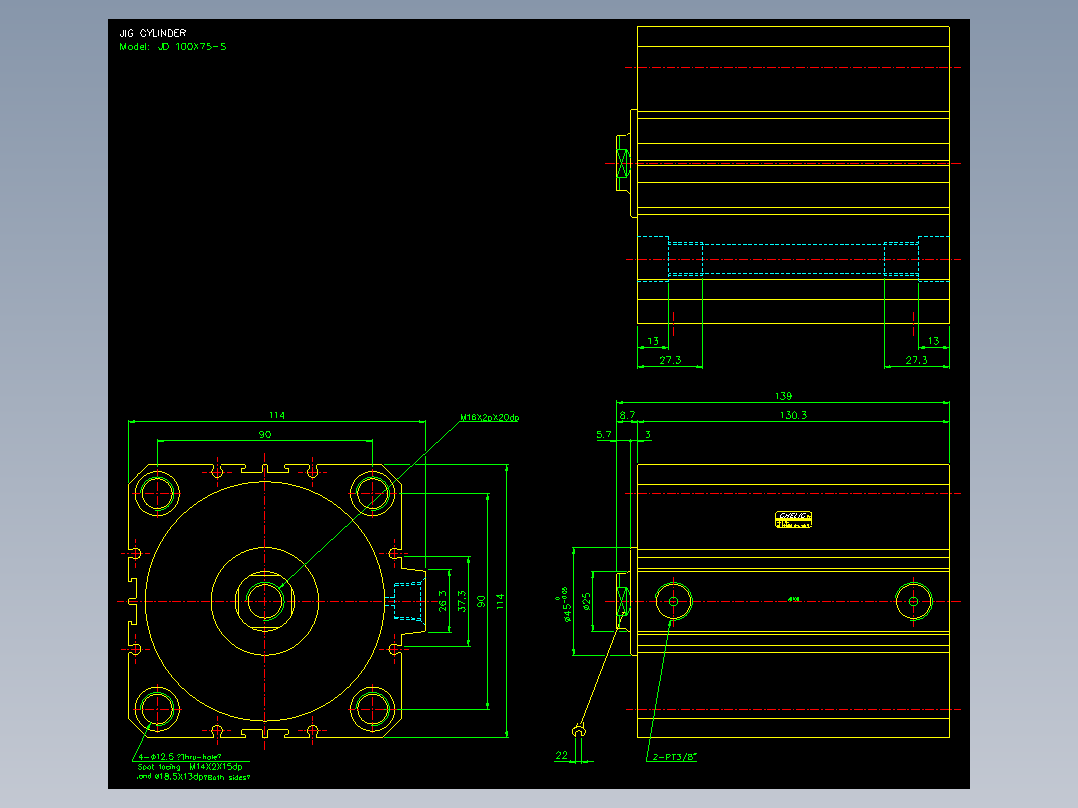Click the vertical "114" height dimension
1078x808 pixels.
[x=500, y=602]
